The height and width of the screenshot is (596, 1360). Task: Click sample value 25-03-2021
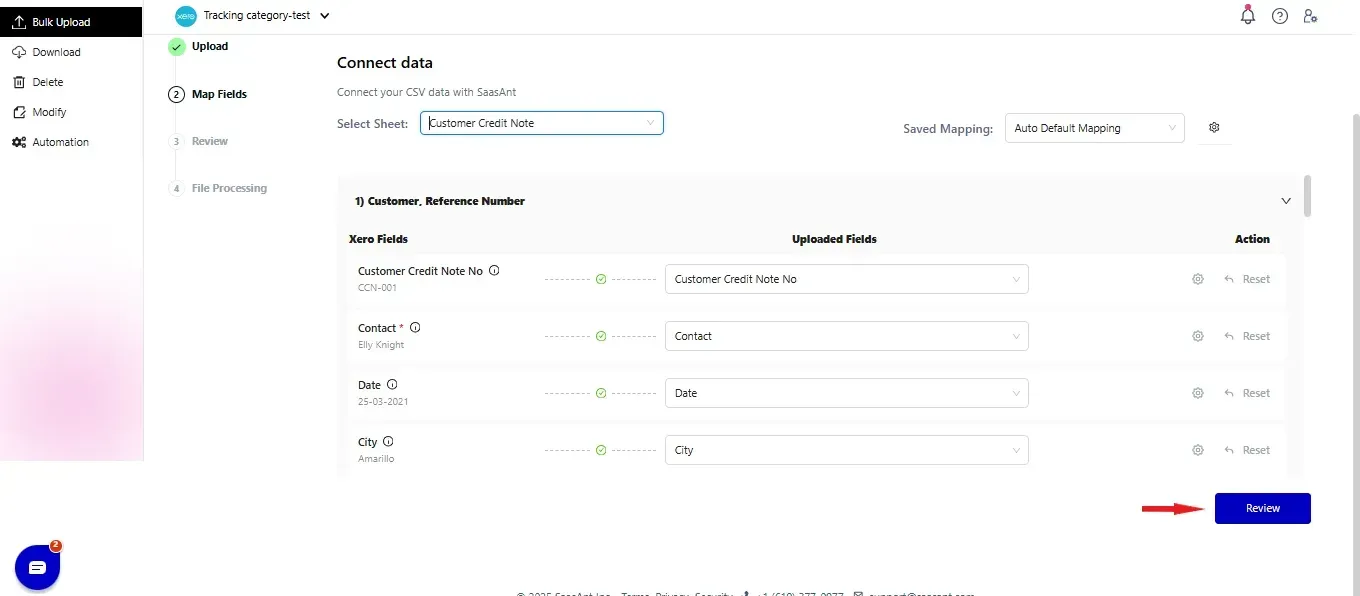pos(383,402)
